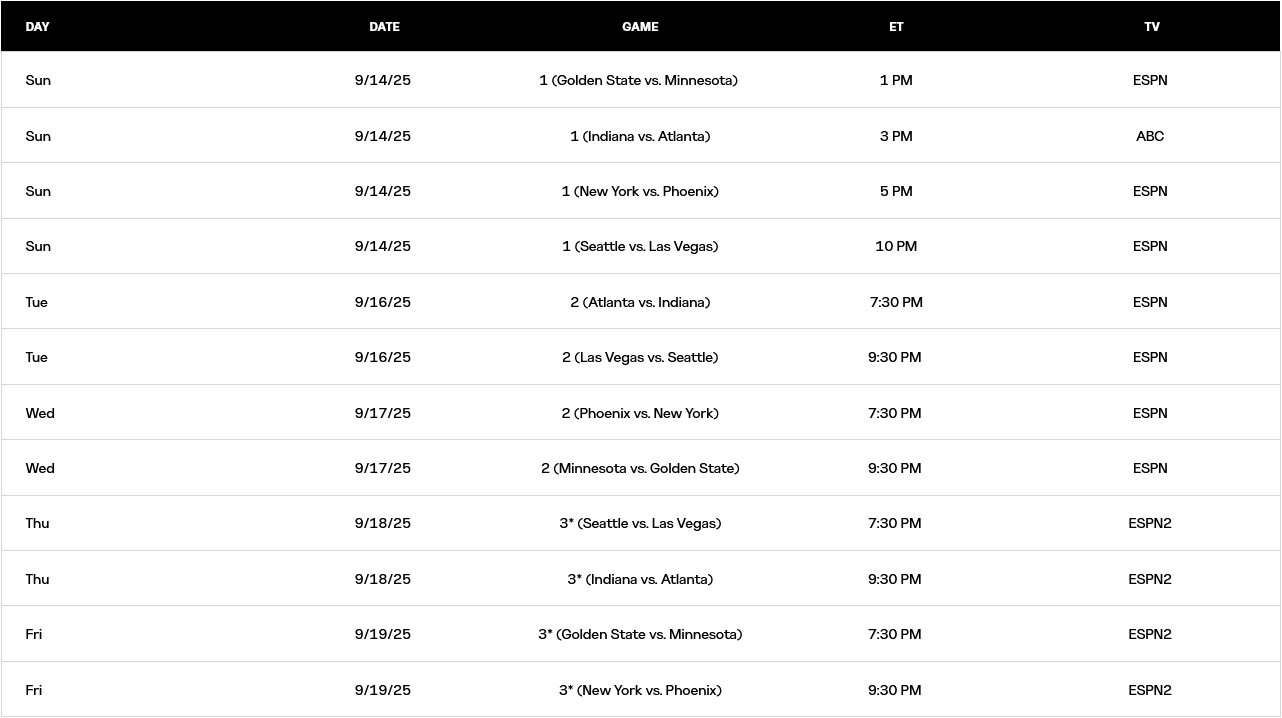Screen dimensions: 1282x718
Task: Select Game 1 Seattle vs. Las Vegas
Action: (x=640, y=246)
